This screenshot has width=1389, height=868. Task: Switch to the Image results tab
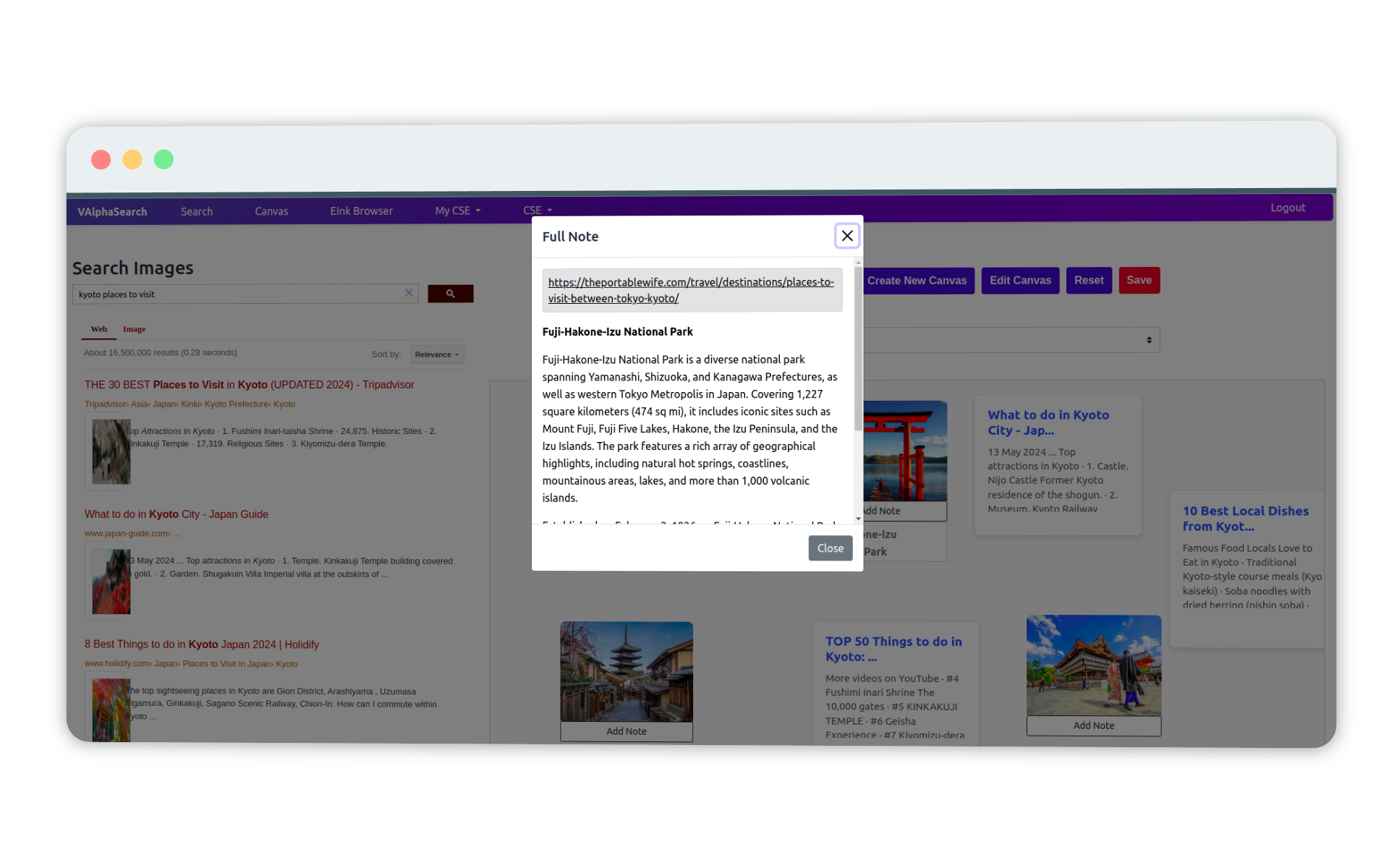pos(134,329)
